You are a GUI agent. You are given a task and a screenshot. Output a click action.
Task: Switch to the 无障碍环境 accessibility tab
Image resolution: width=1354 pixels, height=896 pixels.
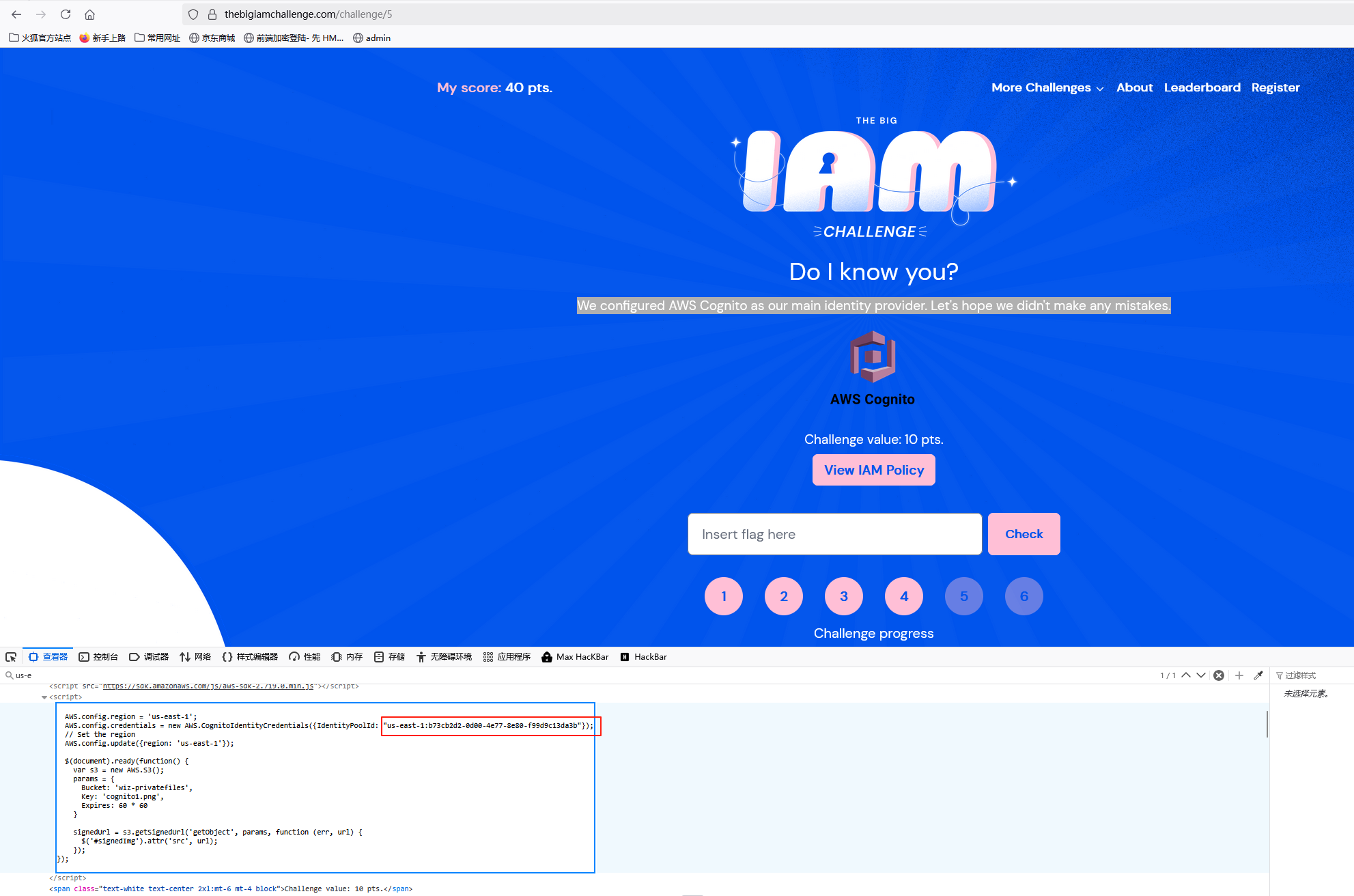(444, 657)
